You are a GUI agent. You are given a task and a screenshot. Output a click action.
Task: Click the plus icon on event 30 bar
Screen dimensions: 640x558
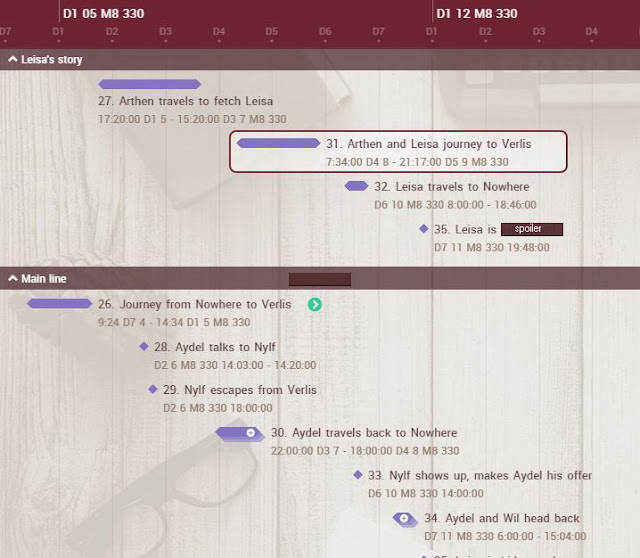click(251, 433)
